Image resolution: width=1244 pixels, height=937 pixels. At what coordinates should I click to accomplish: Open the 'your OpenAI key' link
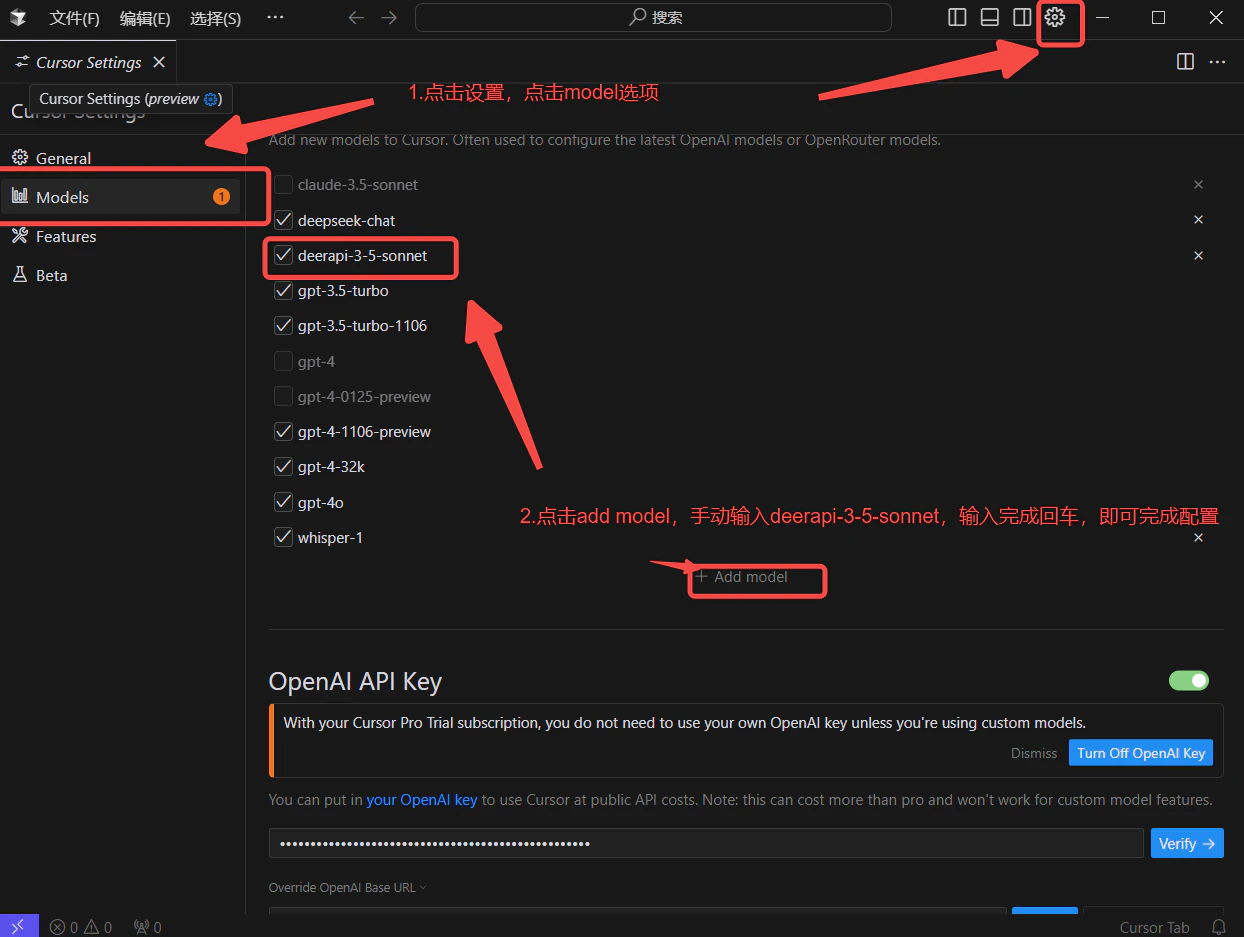[x=422, y=800]
